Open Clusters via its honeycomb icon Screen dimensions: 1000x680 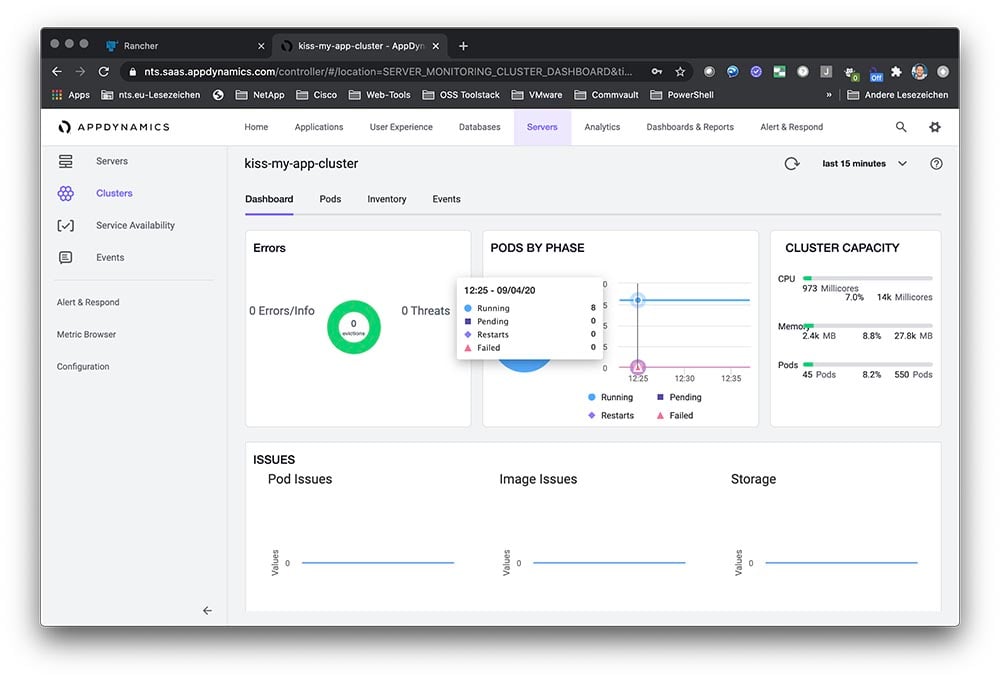click(x=66, y=193)
